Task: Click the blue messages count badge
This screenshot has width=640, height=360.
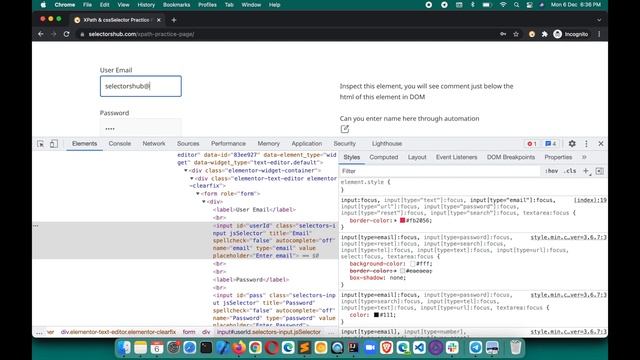Action: (551, 144)
